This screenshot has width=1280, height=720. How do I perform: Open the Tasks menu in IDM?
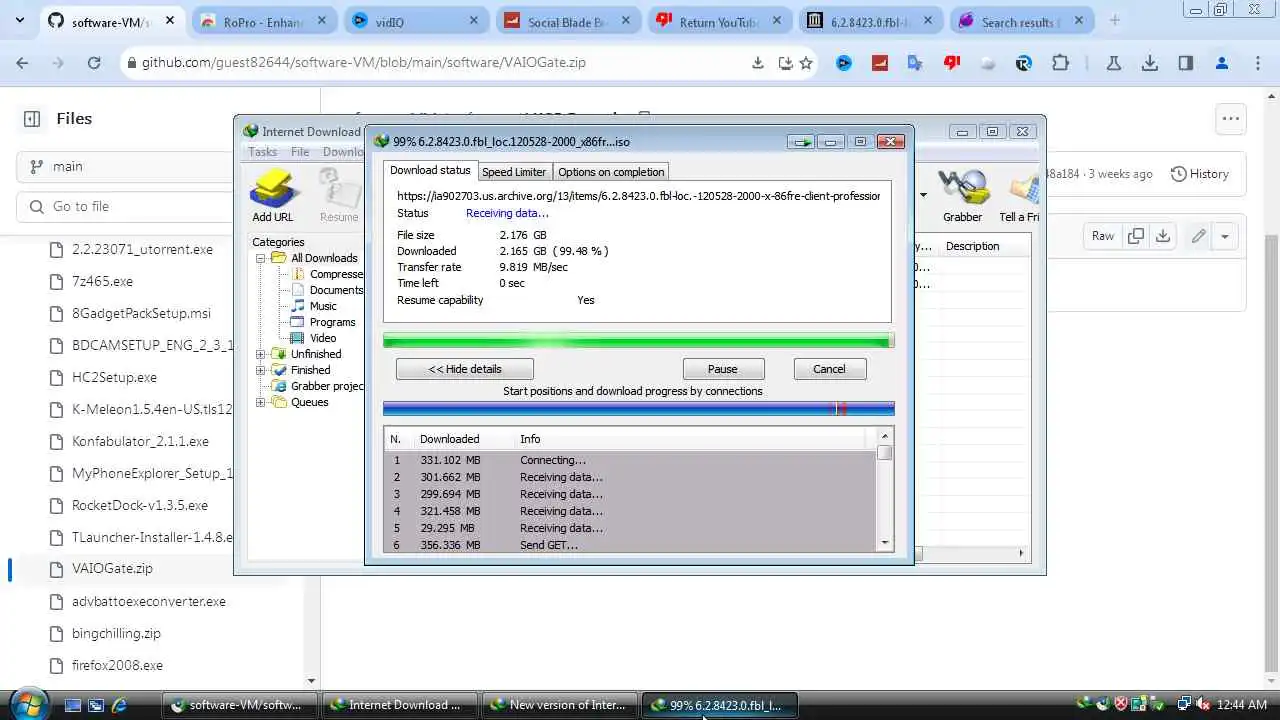pos(263,152)
